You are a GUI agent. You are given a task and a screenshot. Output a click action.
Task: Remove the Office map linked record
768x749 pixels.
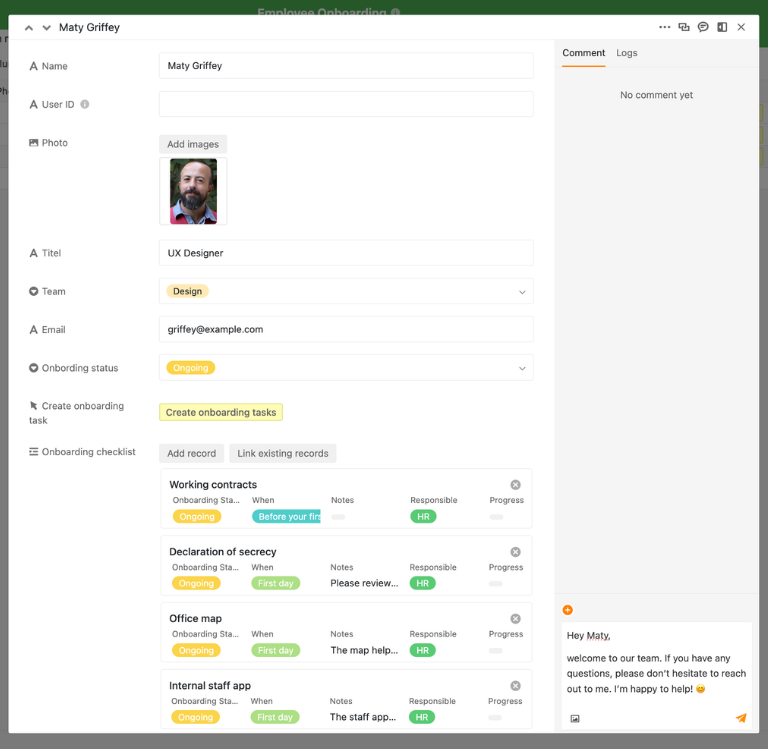[x=515, y=619]
